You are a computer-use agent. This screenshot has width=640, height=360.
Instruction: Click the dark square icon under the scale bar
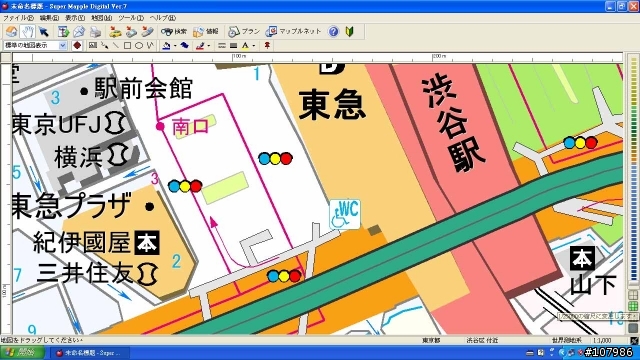pyautogui.click(x=633, y=327)
